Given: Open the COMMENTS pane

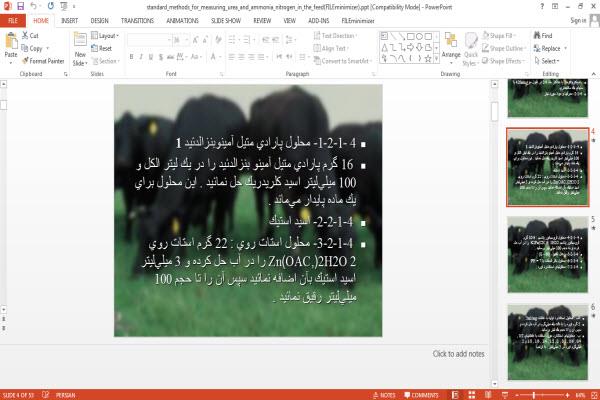Looking at the screenshot, I should 421,395.
